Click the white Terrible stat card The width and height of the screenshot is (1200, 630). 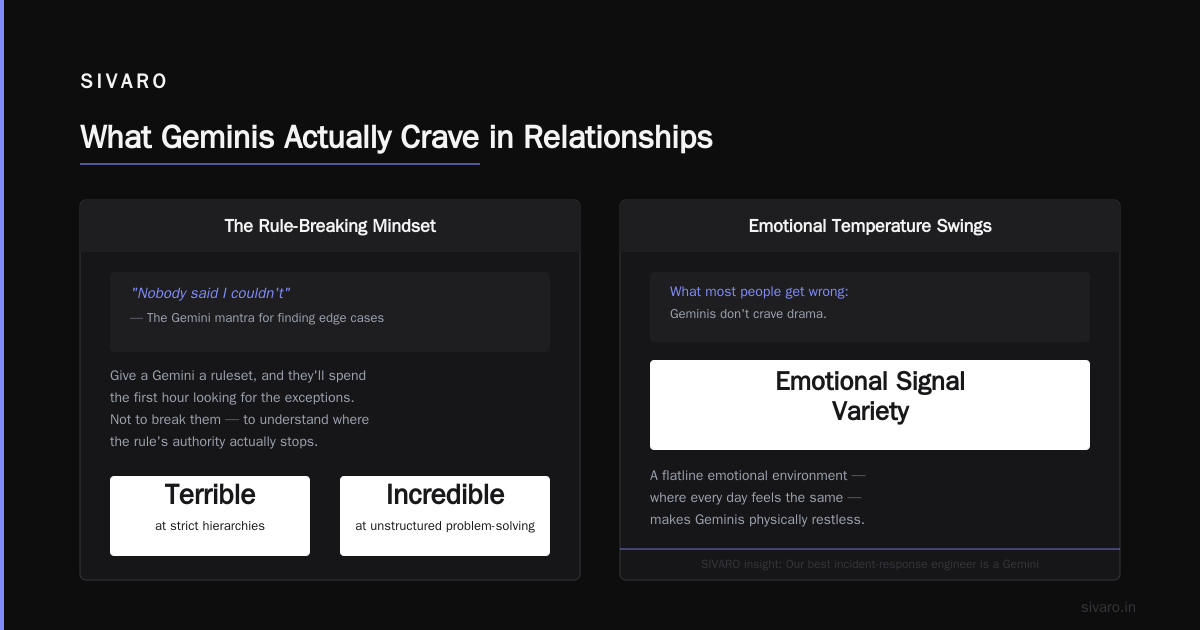210,516
